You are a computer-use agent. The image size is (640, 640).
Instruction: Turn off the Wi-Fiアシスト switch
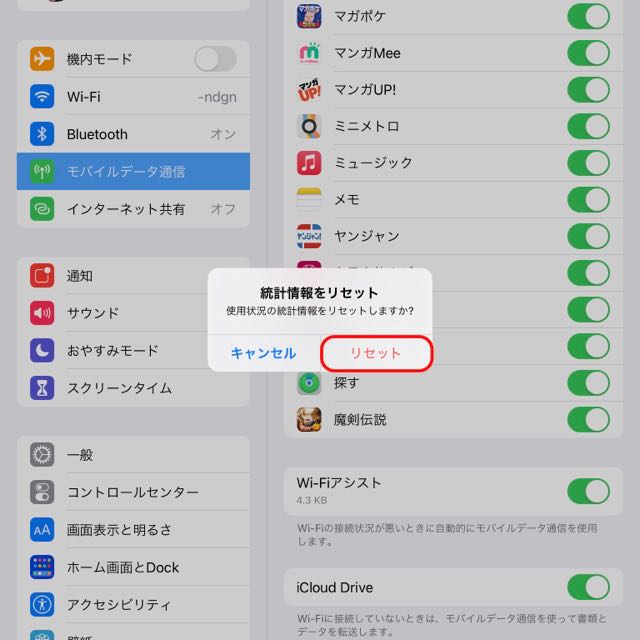pyautogui.click(x=588, y=491)
